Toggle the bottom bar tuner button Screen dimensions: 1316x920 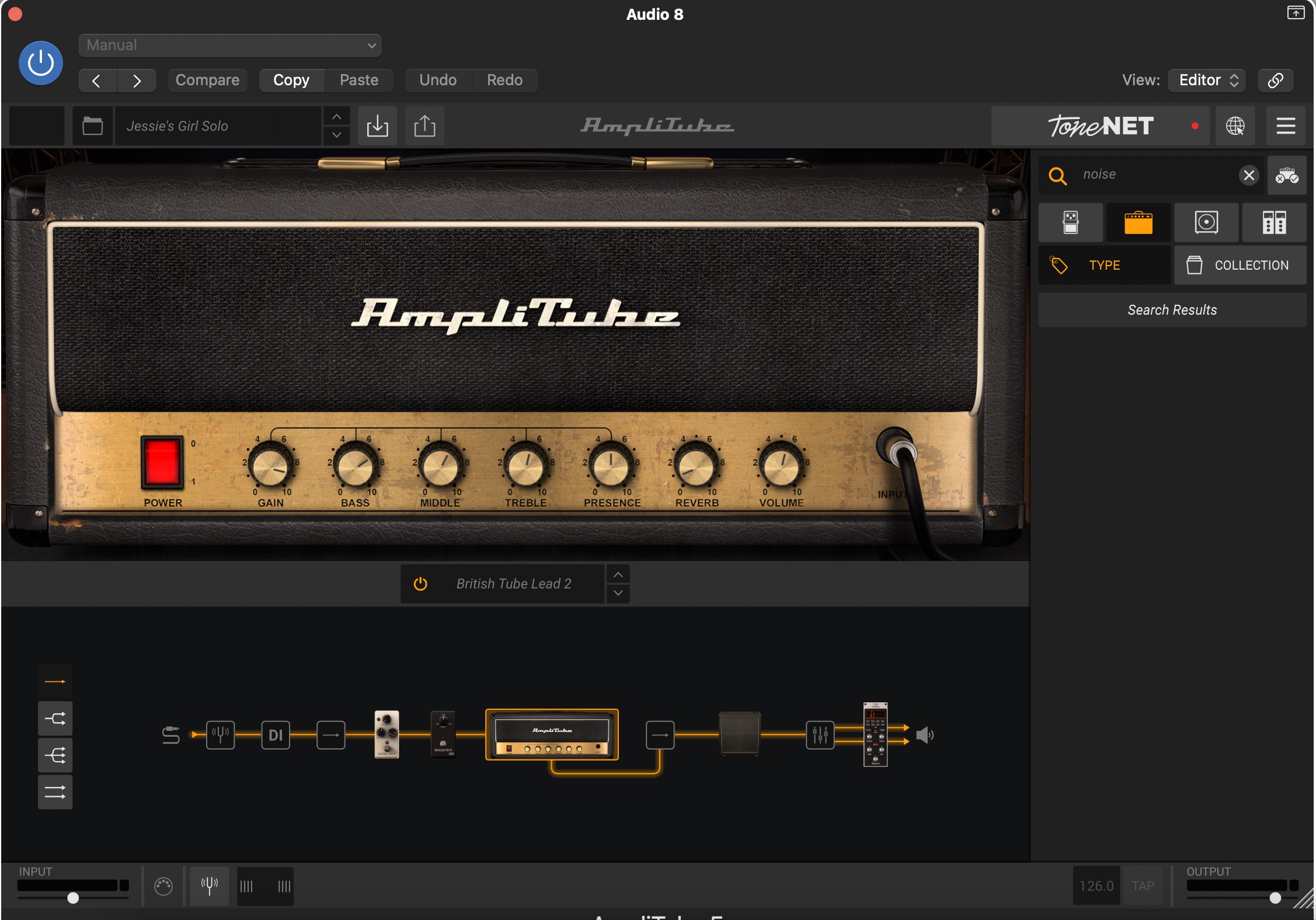(209, 886)
